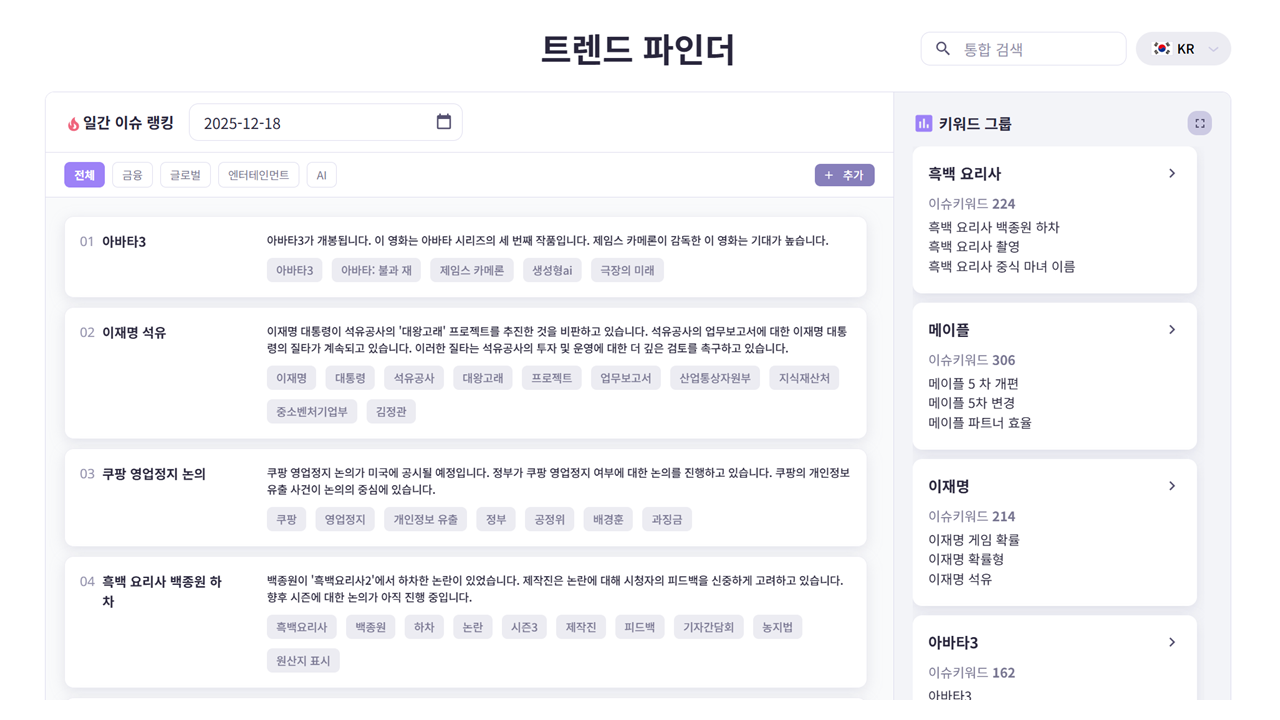Expand the 메이플 keyword group chevron
1280x720 pixels.
pyautogui.click(x=1172, y=330)
